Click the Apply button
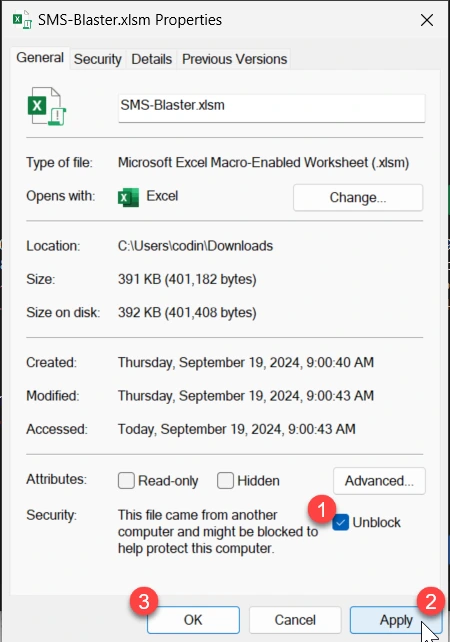The height and width of the screenshot is (642, 450). pos(396,620)
